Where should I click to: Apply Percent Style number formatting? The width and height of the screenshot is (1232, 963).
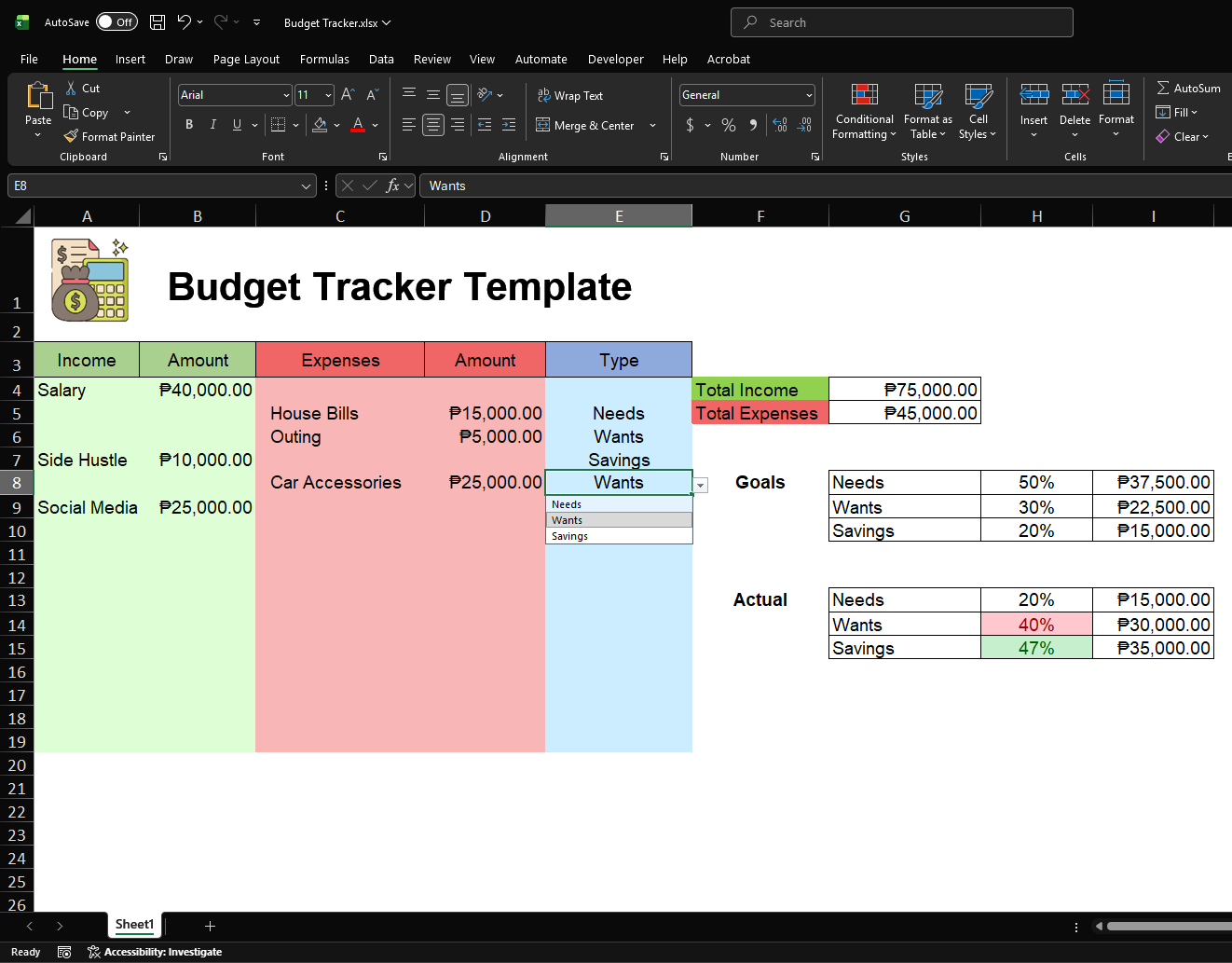click(729, 124)
